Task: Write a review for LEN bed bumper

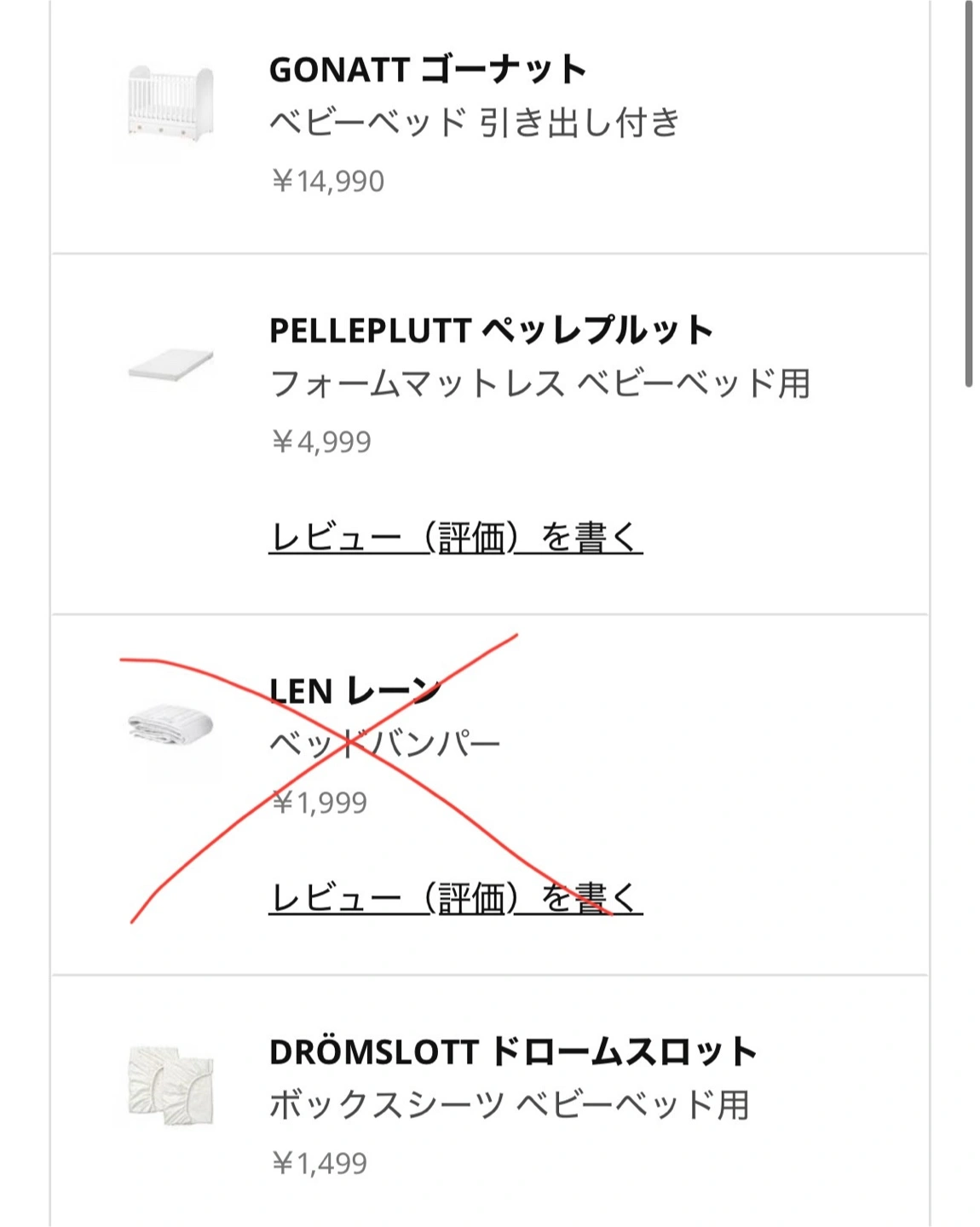Action: (455, 898)
